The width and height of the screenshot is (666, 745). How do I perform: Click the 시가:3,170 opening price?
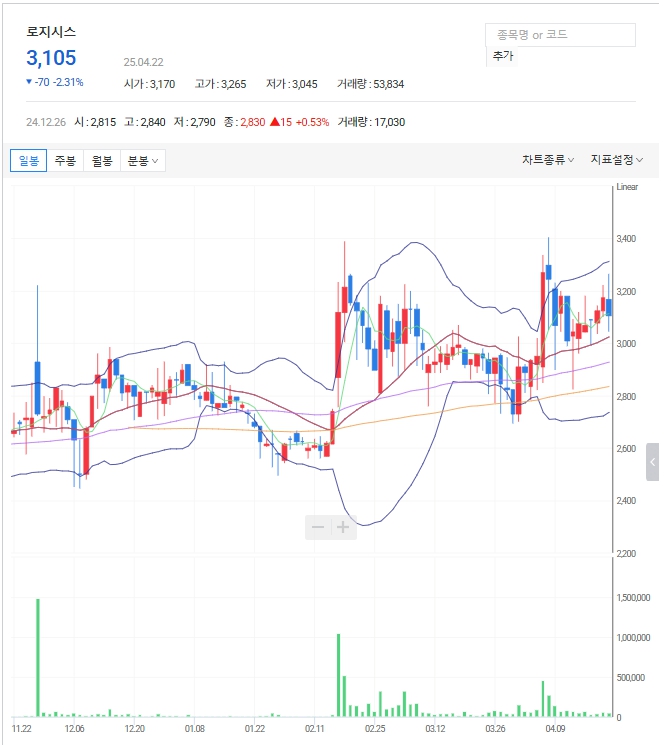click(x=149, y=84)
